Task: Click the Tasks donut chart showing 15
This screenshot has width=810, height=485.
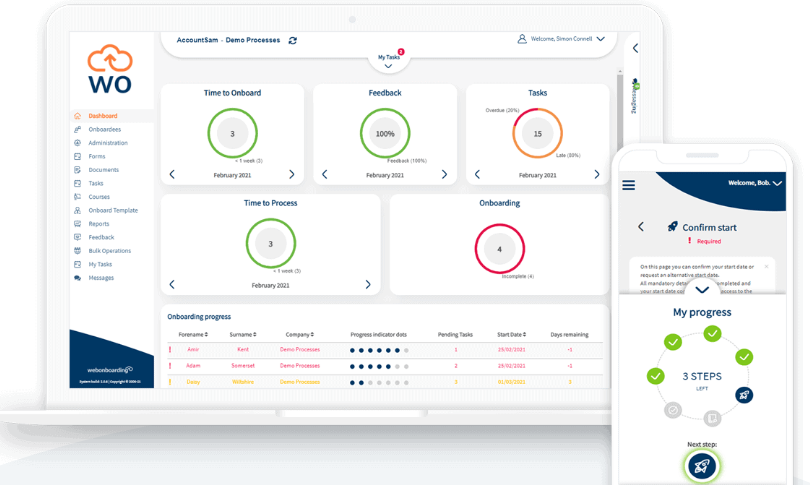Action: click(x=537, y=133)
